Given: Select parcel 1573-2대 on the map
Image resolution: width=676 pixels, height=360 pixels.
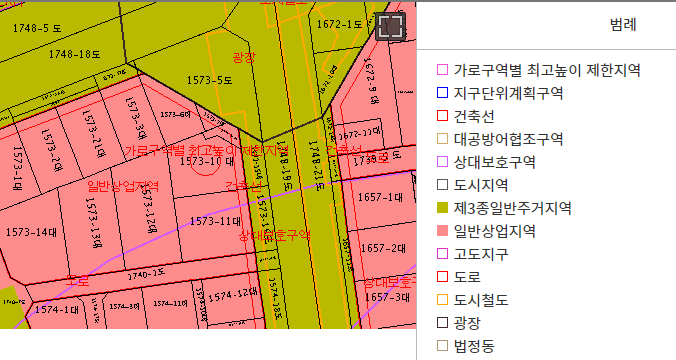Looking at the screenshot, I should pyautogui.click(x=52, y=150).
